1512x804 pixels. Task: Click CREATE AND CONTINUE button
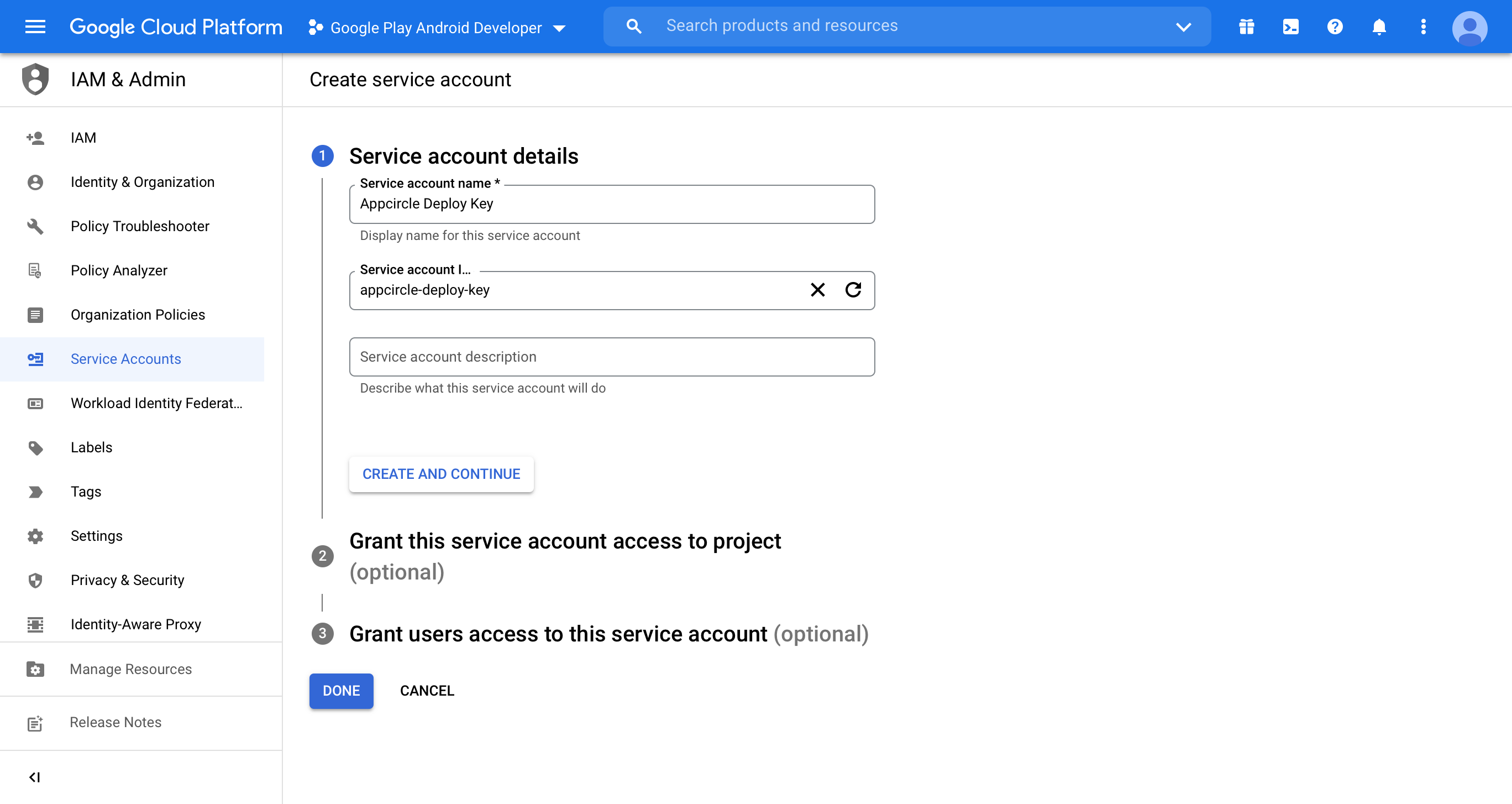pyautogui.click(x=442, y=474)
